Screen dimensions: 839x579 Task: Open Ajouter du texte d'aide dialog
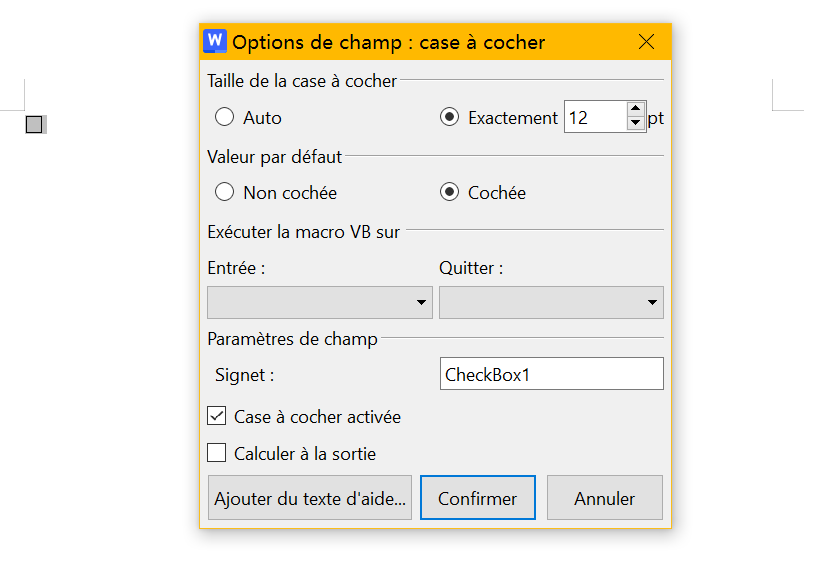coord(309,497)
